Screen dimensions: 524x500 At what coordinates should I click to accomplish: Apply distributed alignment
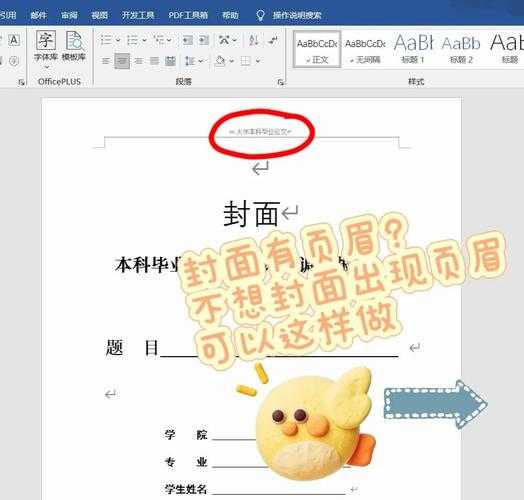tap(170, 61)
